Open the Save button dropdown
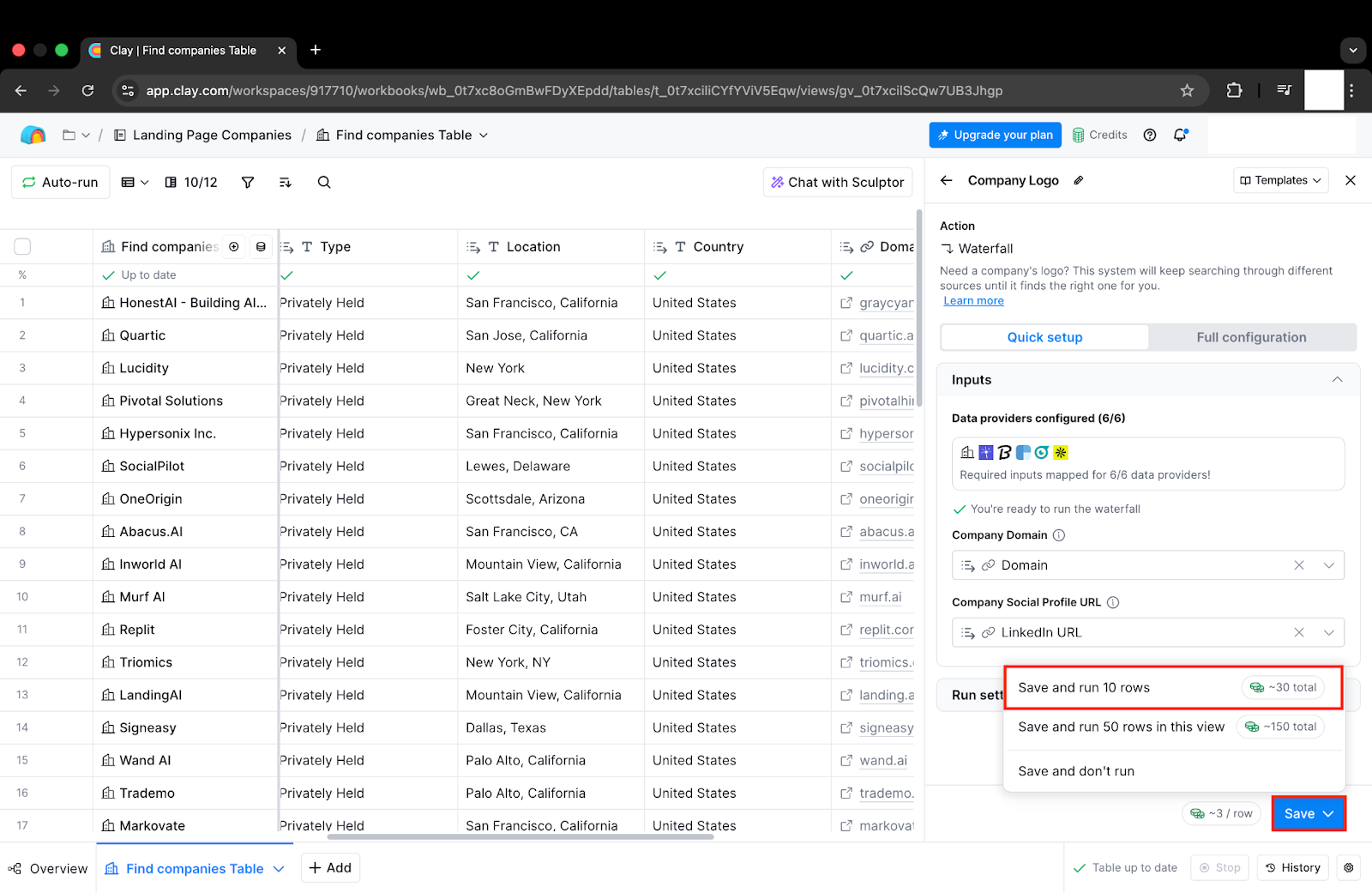The image size is (1372, 893). pos(1328,813)
